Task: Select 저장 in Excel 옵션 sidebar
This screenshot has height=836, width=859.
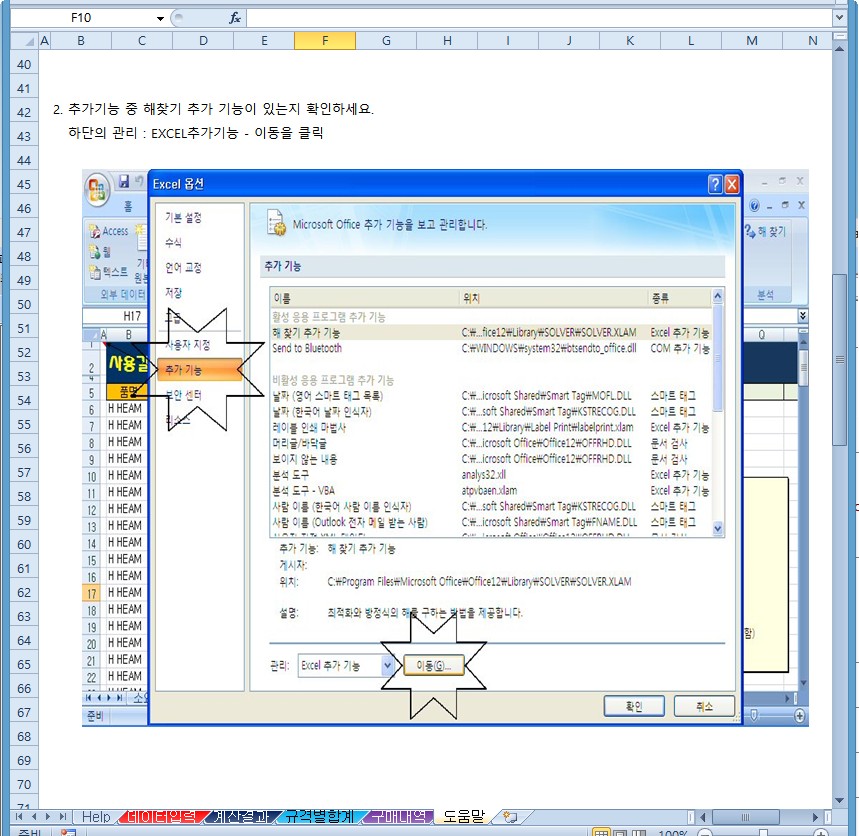Action: click(174, 293)
